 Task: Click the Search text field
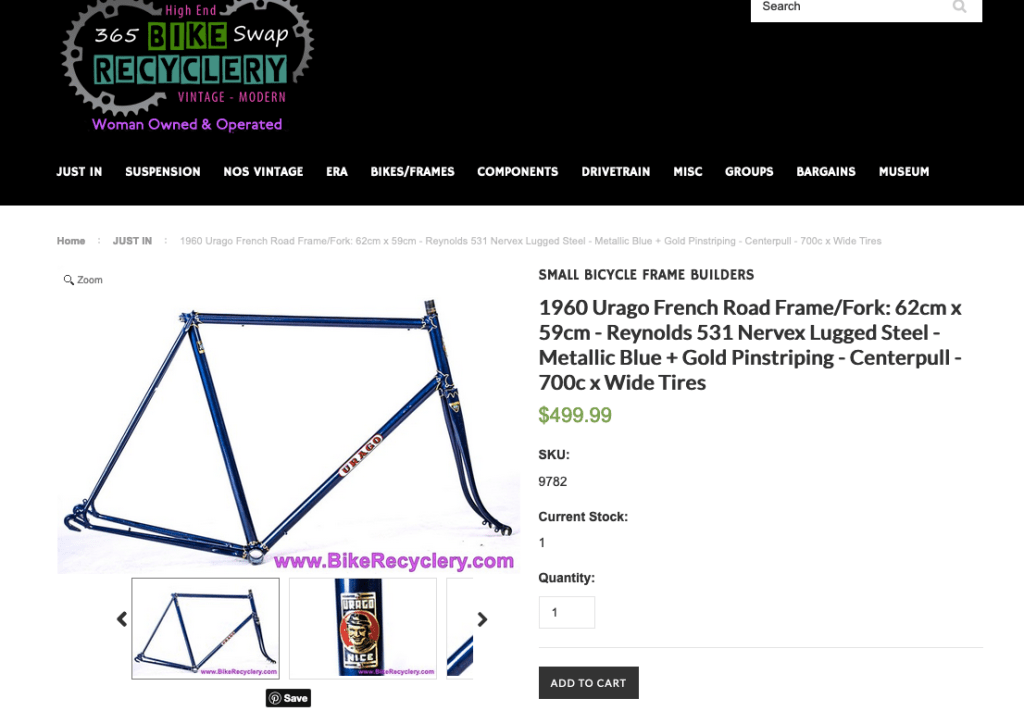click(849, 7)
